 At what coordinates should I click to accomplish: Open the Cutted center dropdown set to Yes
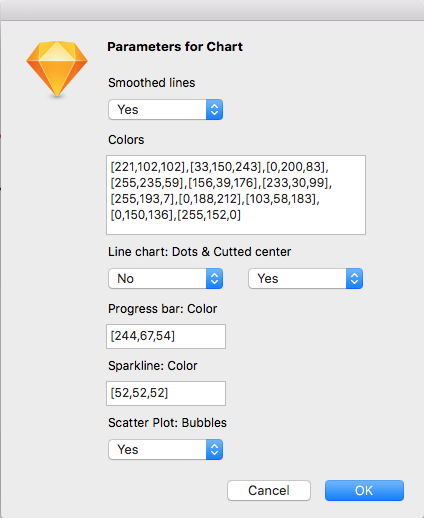coord(305,278)
